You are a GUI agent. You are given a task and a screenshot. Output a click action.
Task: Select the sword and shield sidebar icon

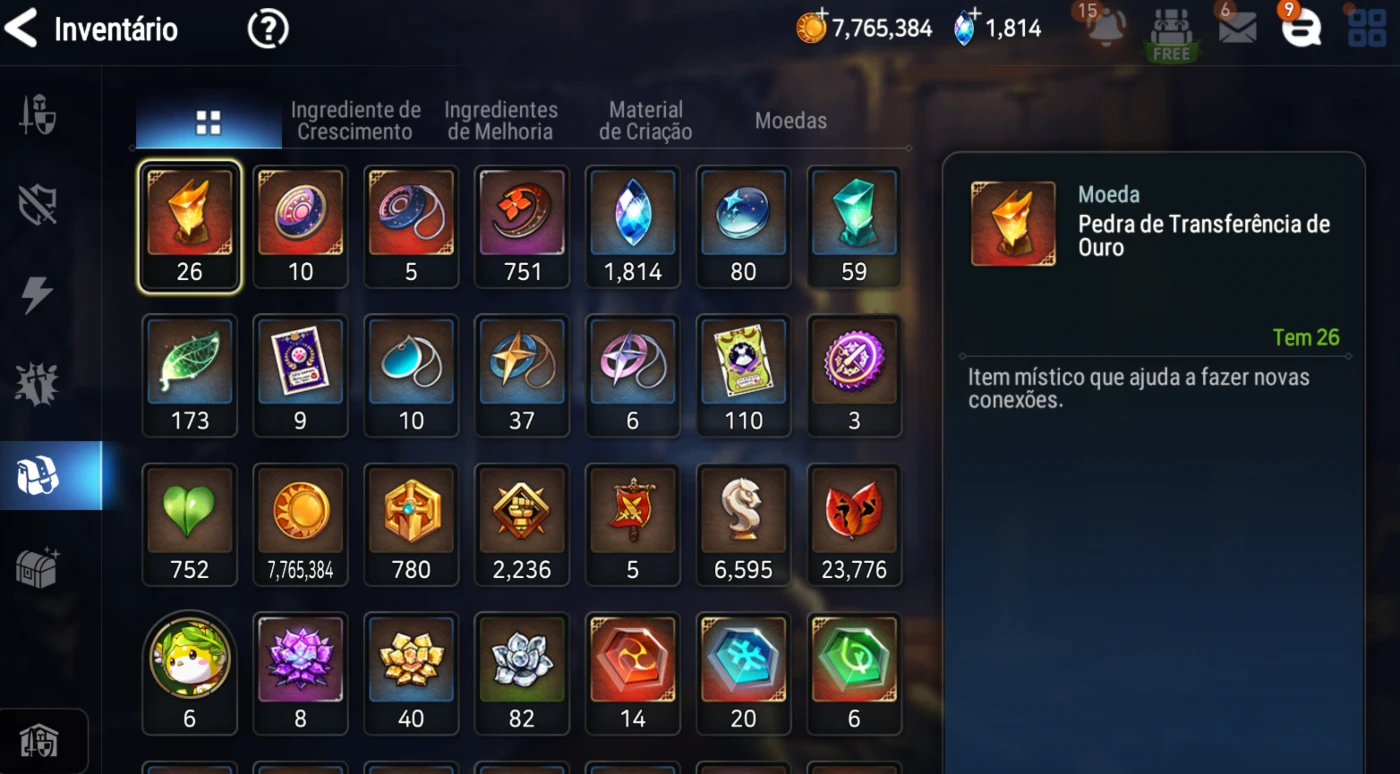[x=38, y=115]
